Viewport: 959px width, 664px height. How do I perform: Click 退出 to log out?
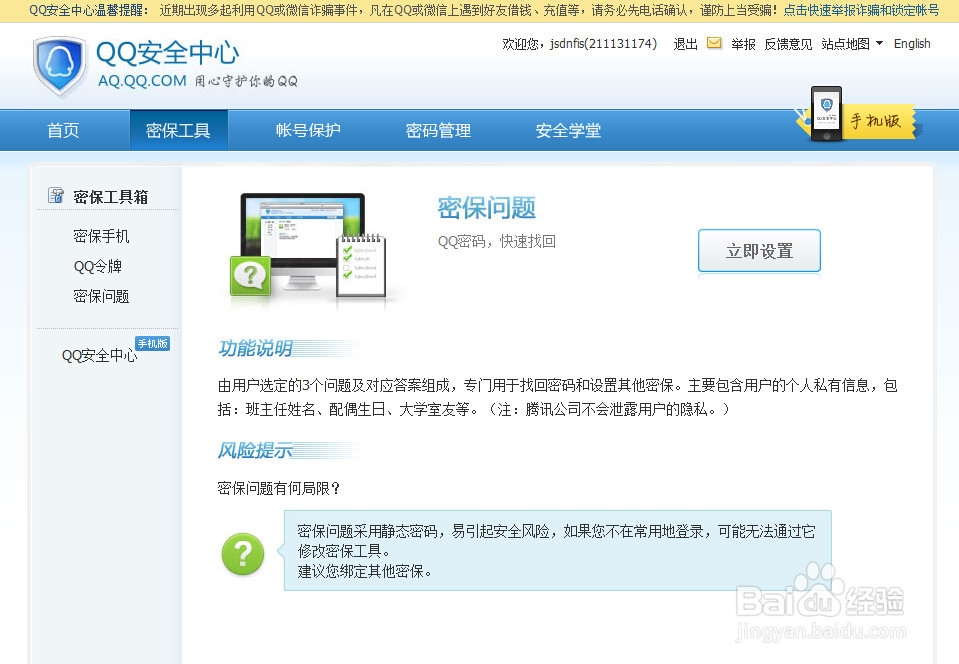point(685,44)
